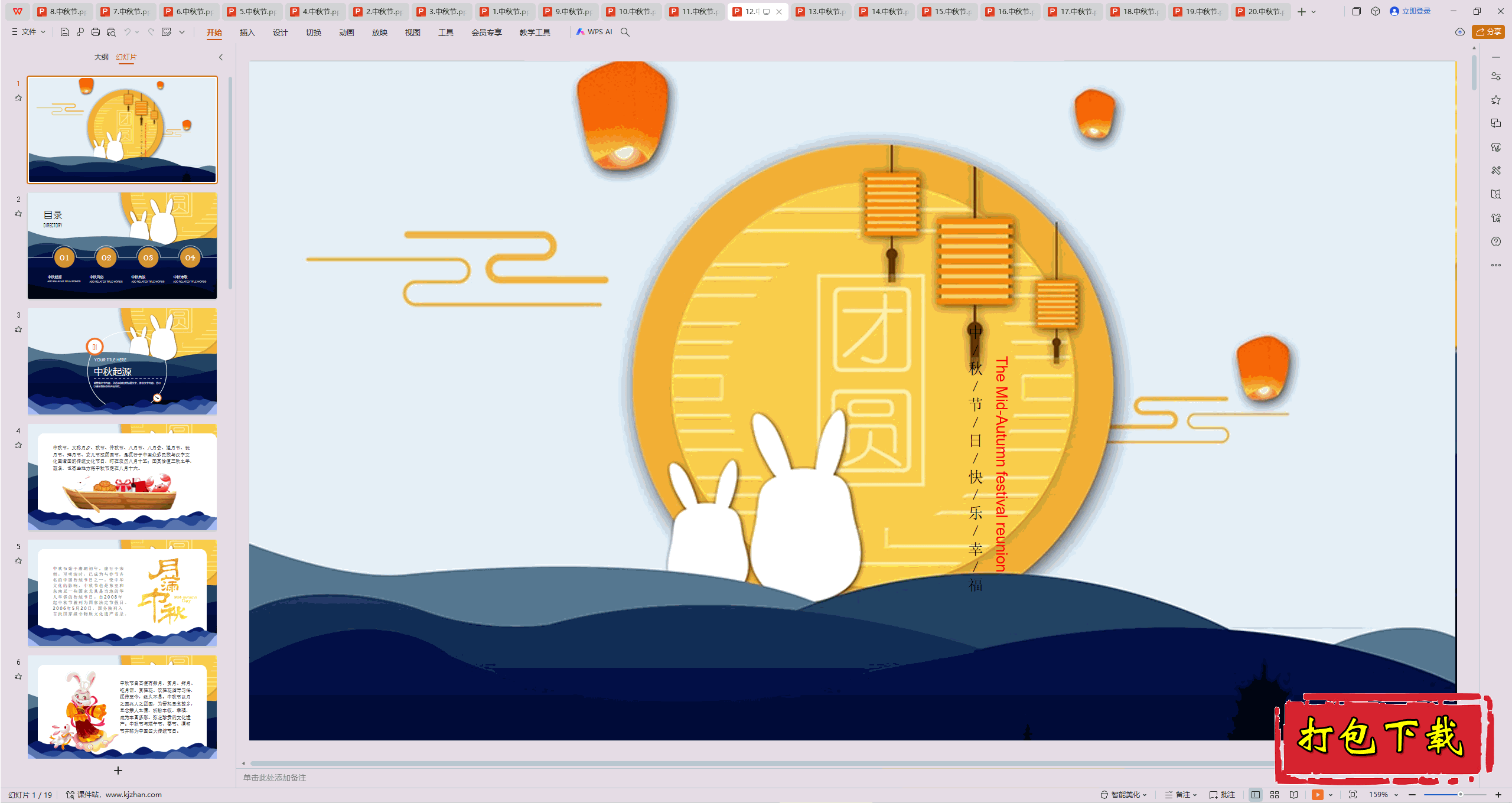Click the Save icon in quick toolbar
1512x803 pixels.
click(65, 32)
